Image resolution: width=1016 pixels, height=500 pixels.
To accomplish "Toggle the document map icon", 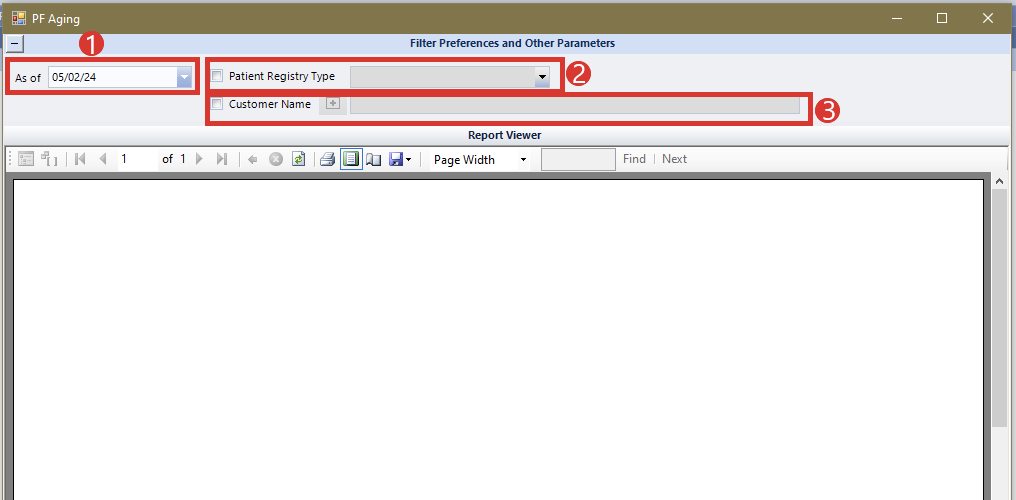I will [26, 159].
